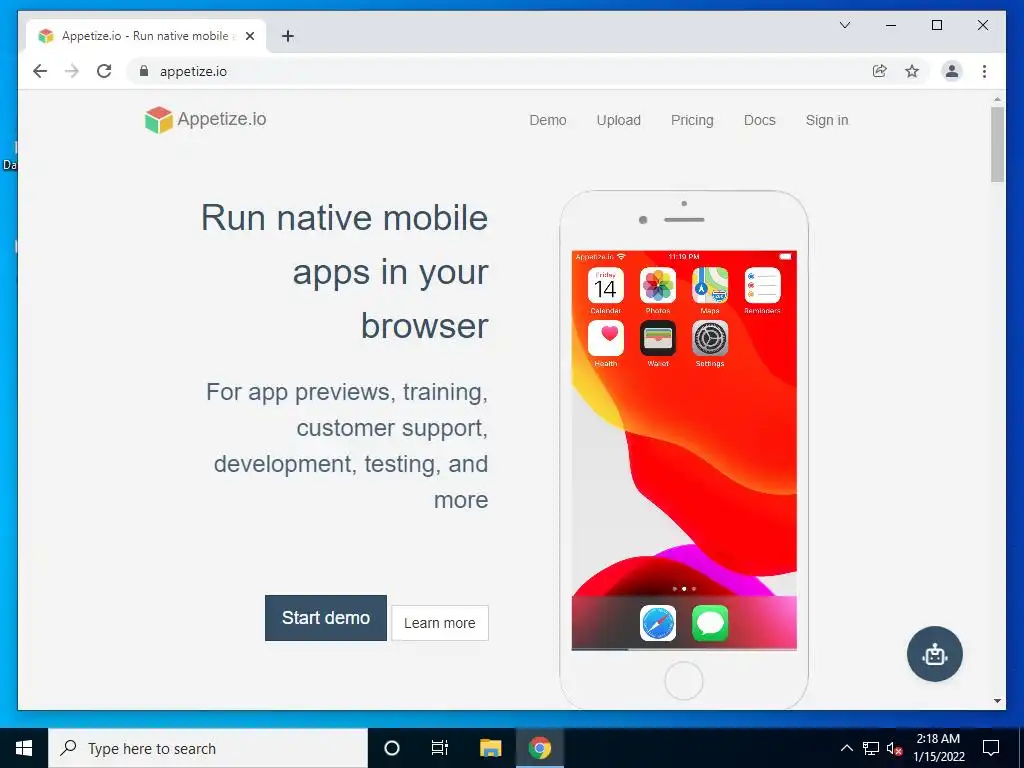Viewport: 1024px width, 768px height.
Task: Open the Photos app icon
Action: point(658,285)
